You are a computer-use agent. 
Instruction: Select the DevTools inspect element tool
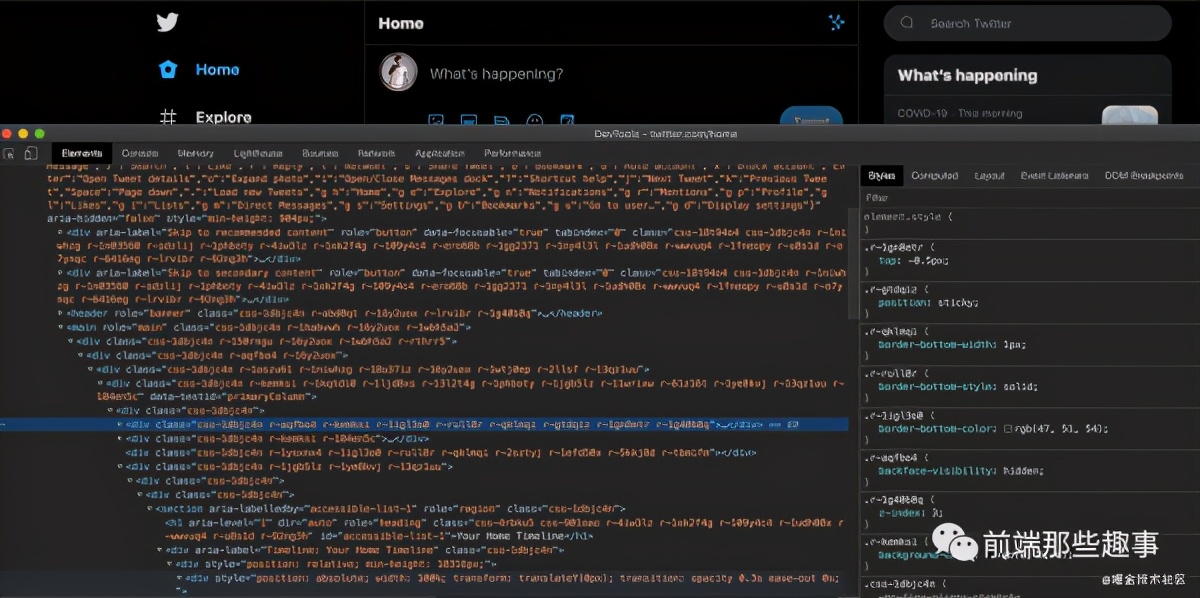9,153
